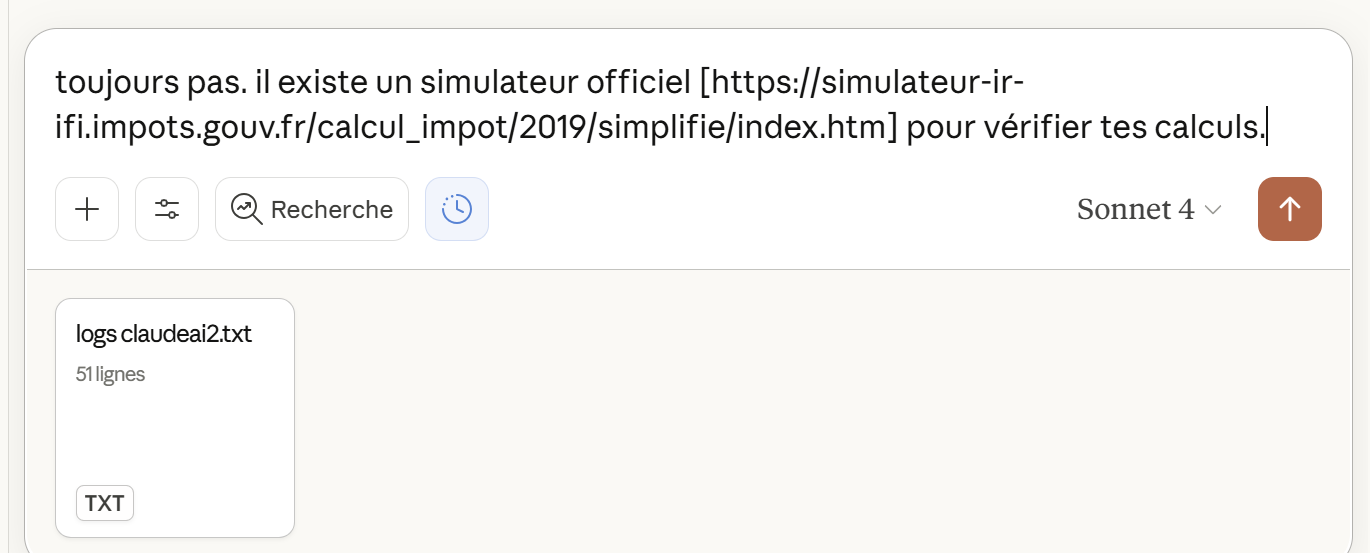This screenshot has width=1370, height=553.
Task: Place cursor at end of message text
Action: pyautogui.click(x=1266, y=129)
